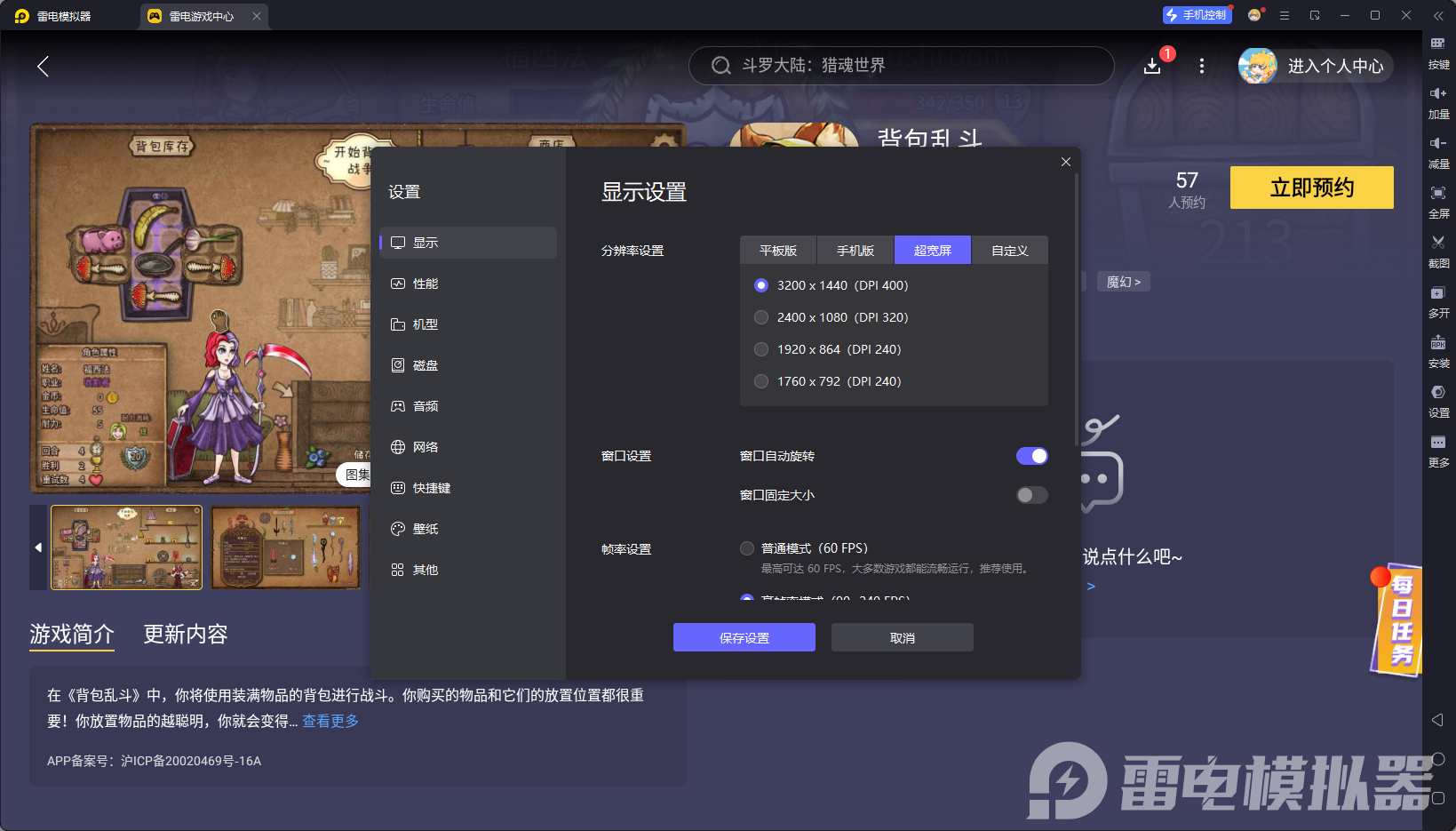Image resolution: width=1456 pixels, height=831 pixels.
Task: Click the 手机控制 phone control button
Action: coord(1197,15)
